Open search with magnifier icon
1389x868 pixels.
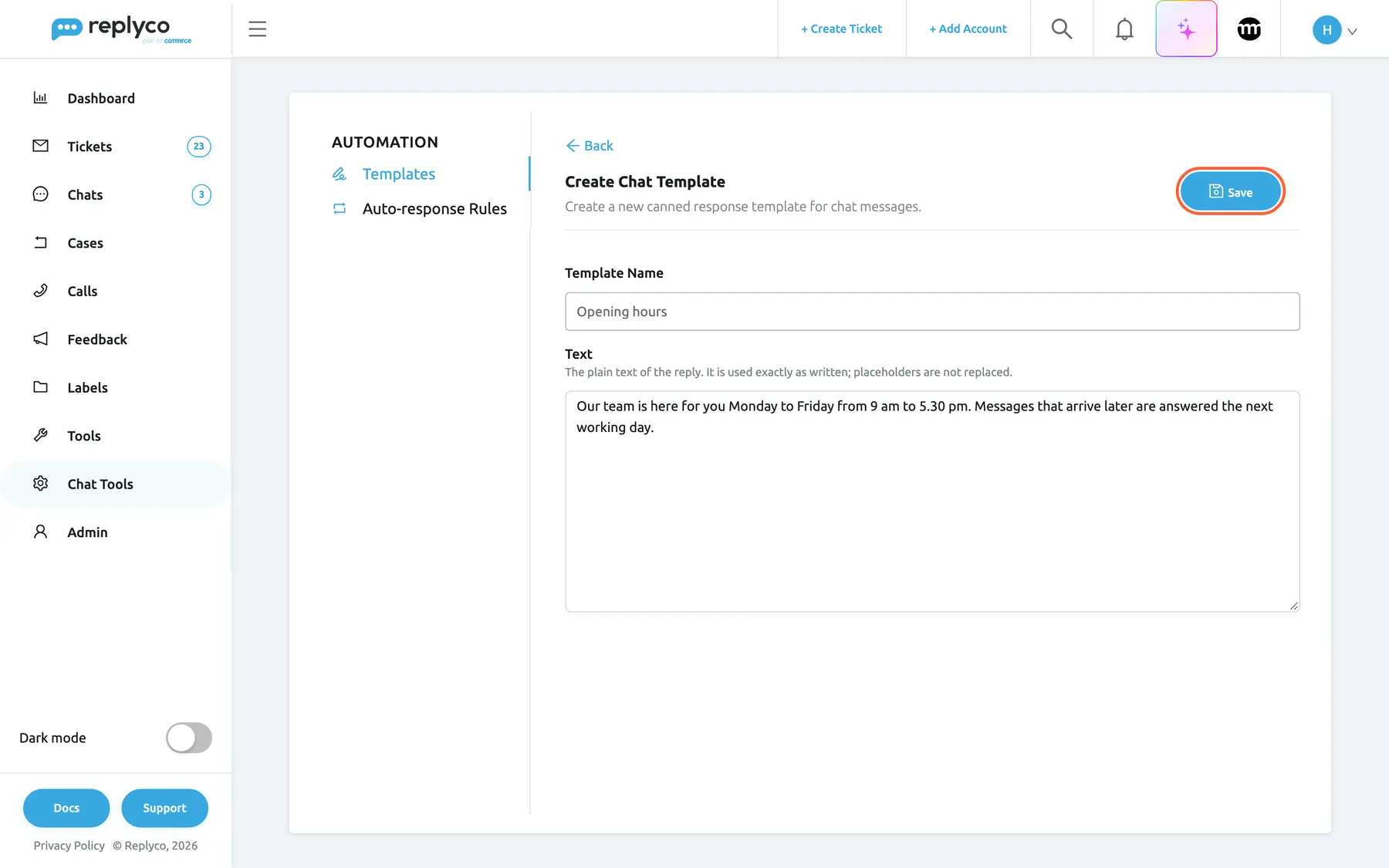1061,29
